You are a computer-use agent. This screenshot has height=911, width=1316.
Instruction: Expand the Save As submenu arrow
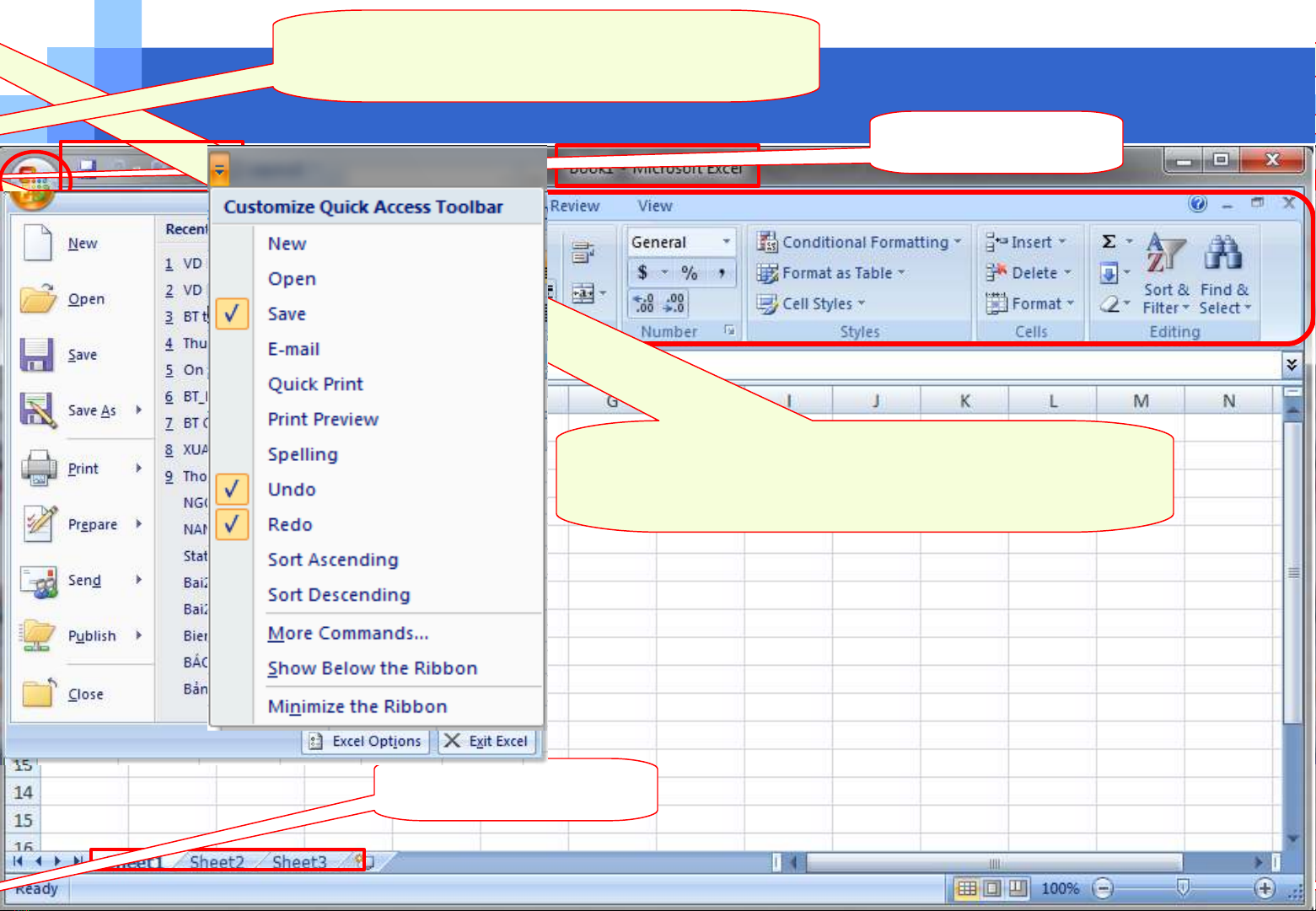(x=139, y=410)
